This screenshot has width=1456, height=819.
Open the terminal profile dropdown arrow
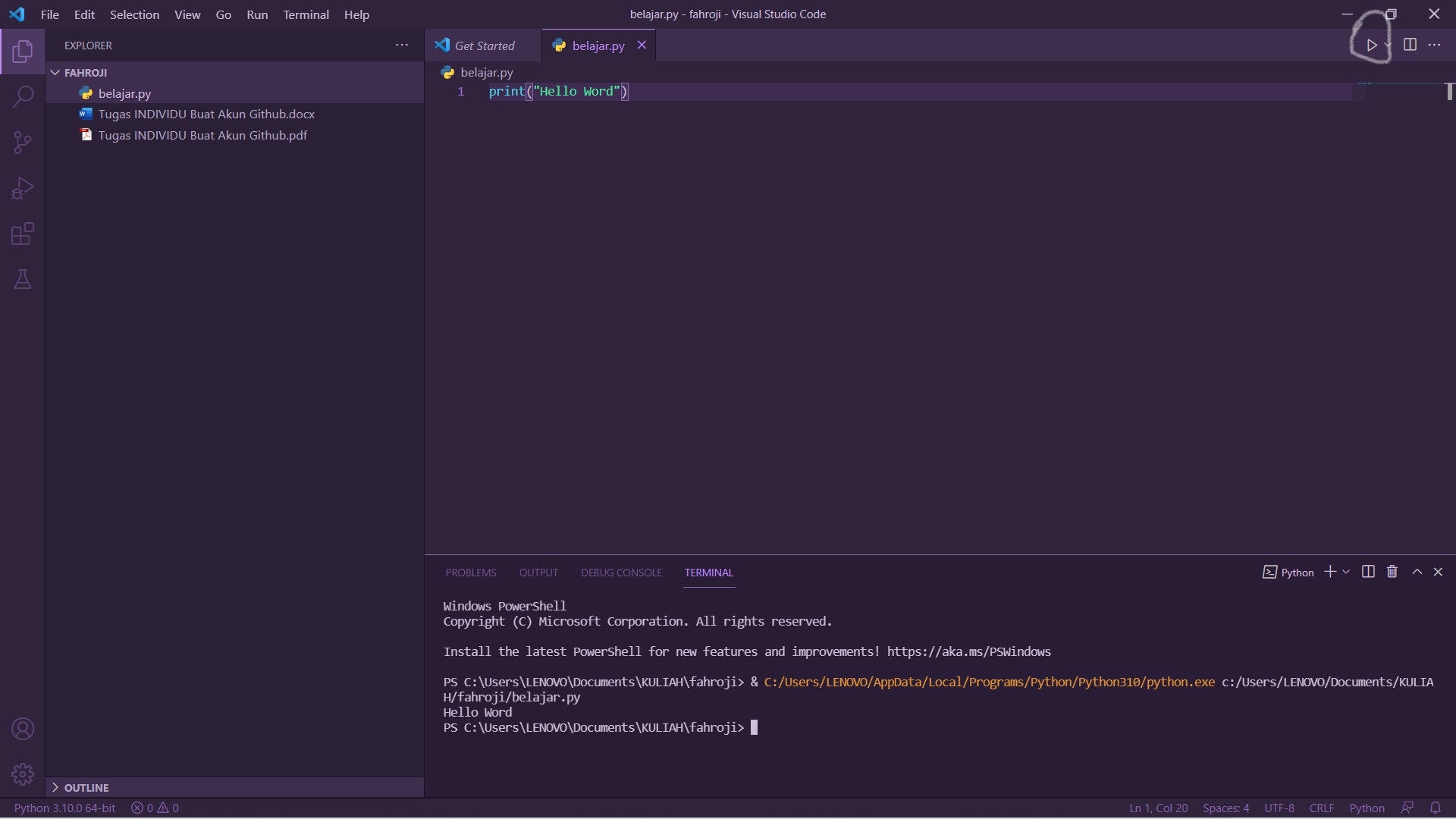click(1346, 573)
